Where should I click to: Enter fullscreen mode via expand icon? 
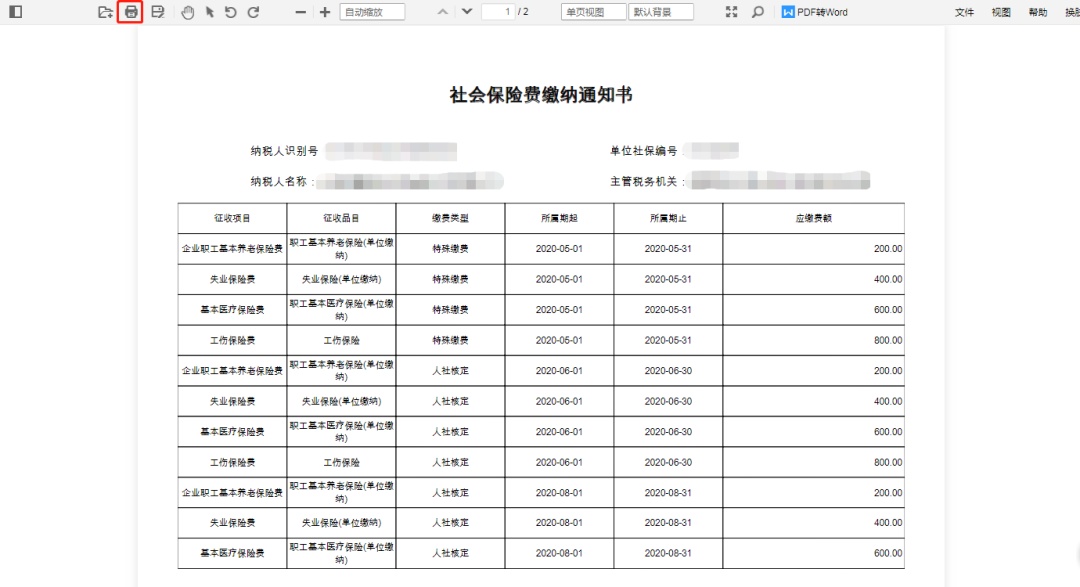tap(731, 12)
